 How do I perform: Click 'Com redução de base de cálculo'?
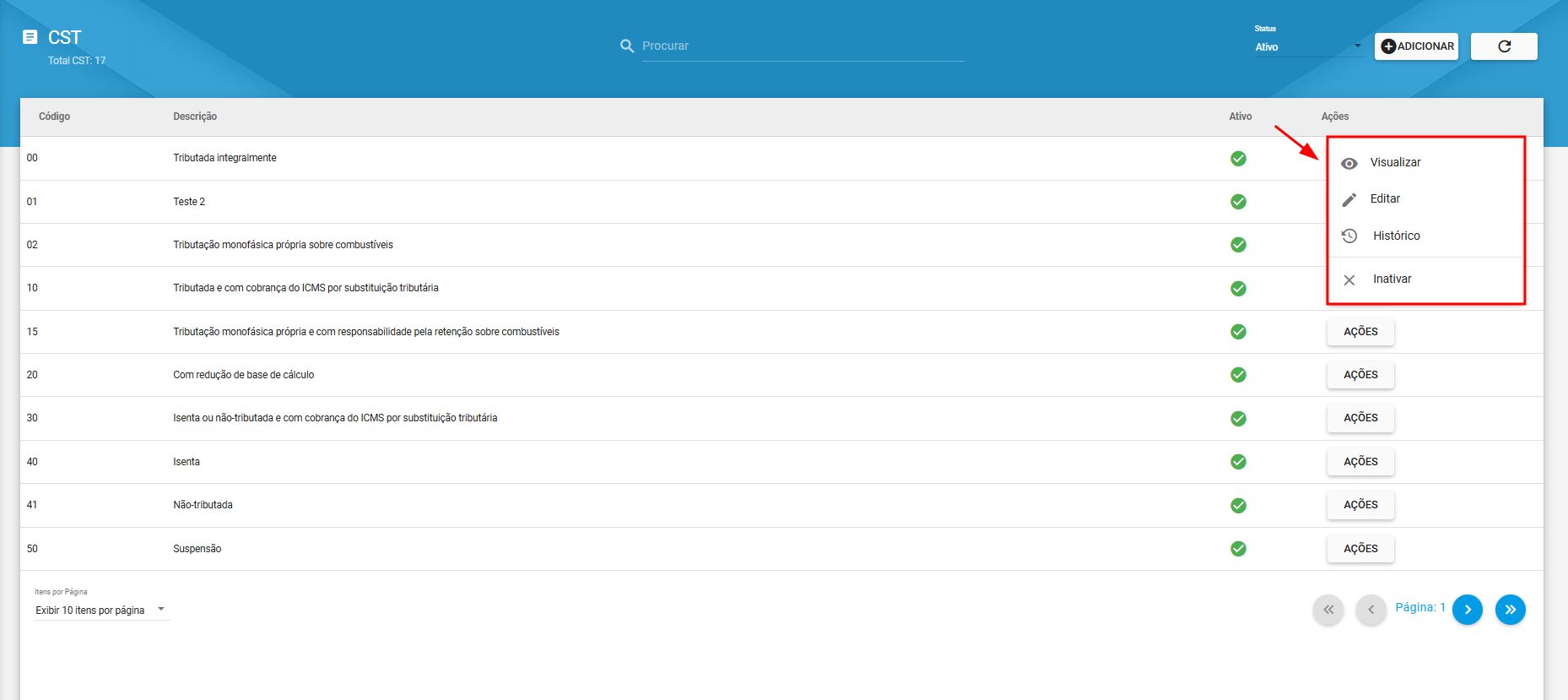[243, 375]
